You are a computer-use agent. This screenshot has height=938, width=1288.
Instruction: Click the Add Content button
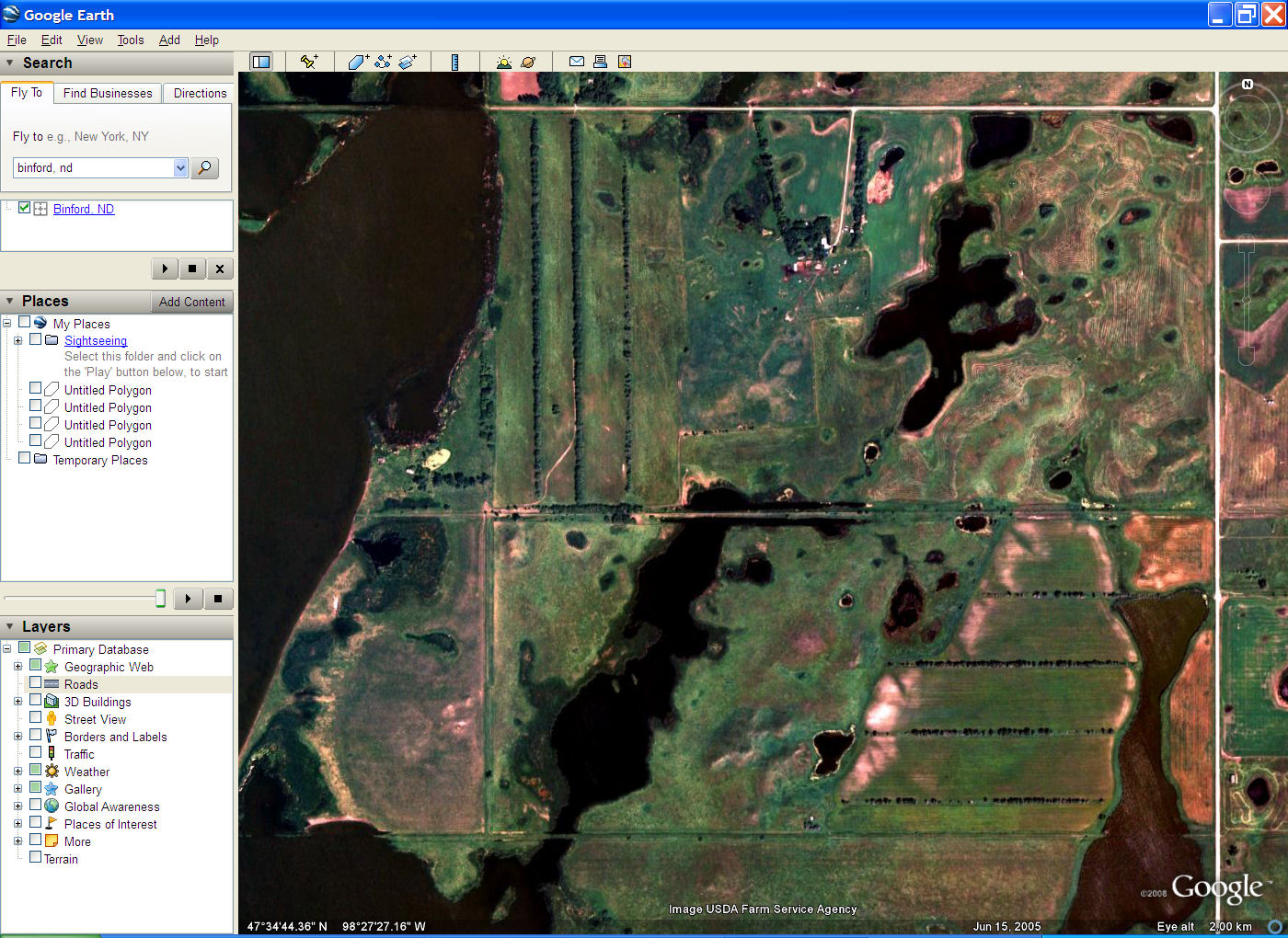[x=191, y=302]
